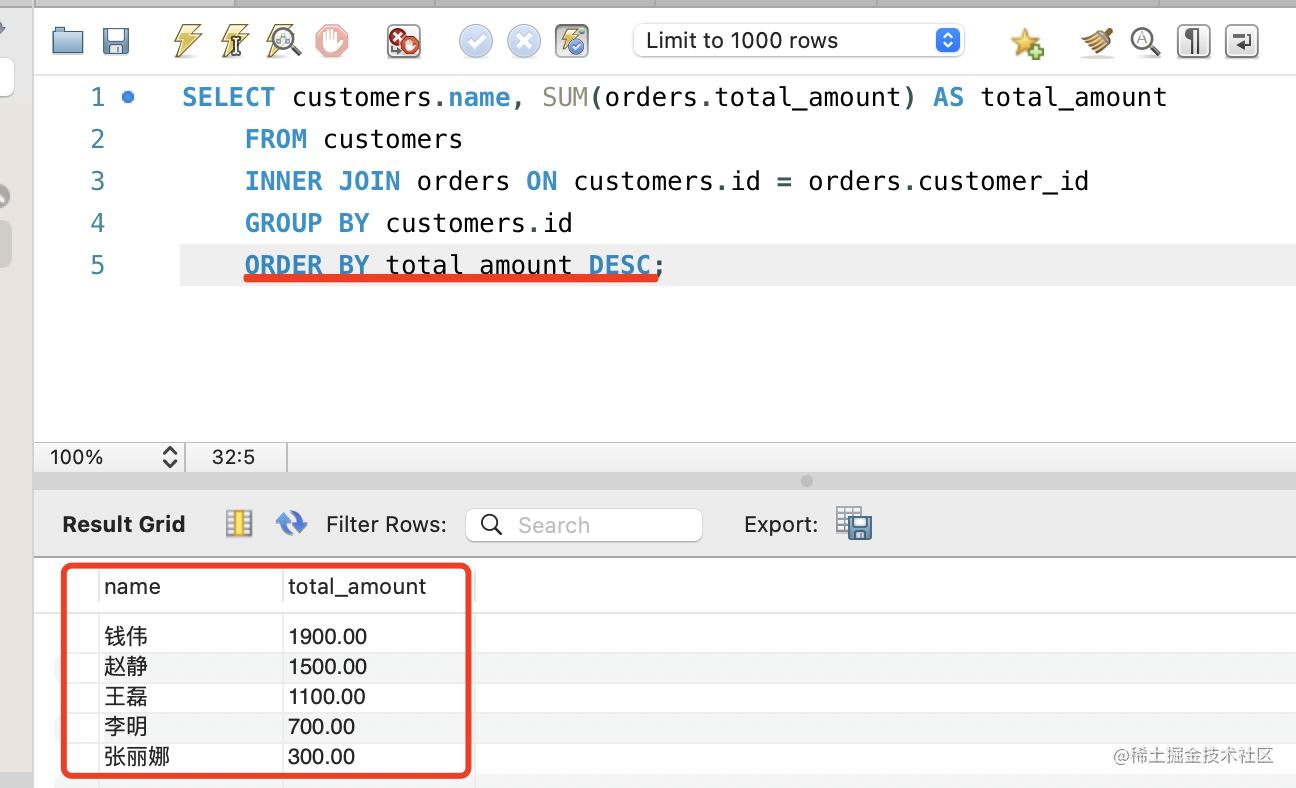Viewport: 1296px width, 788px height.
Task: Save snippet with the star icon
Action: coord(1026,42)
